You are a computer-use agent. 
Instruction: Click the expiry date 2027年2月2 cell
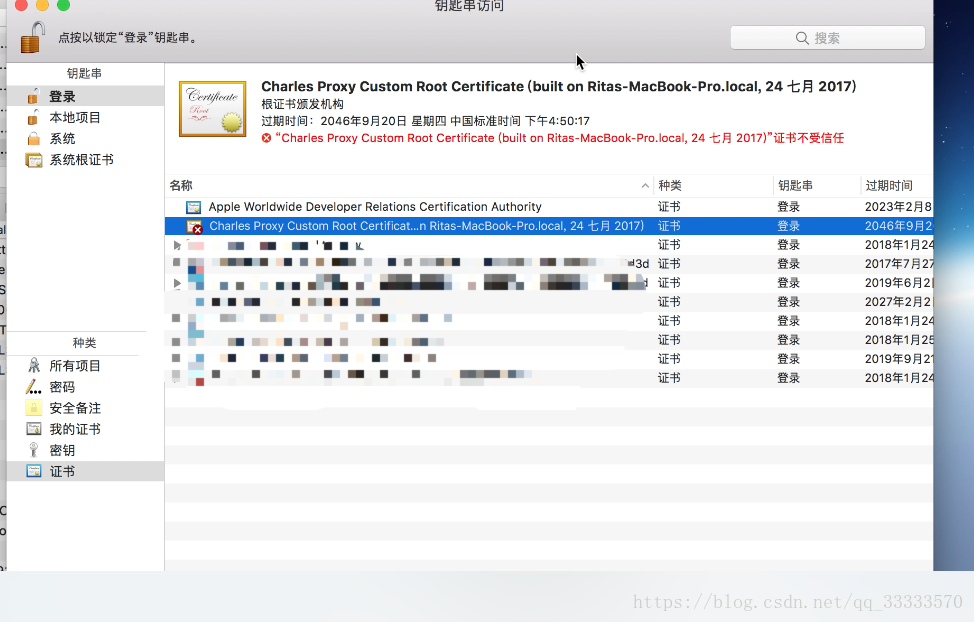coord(898,302)
